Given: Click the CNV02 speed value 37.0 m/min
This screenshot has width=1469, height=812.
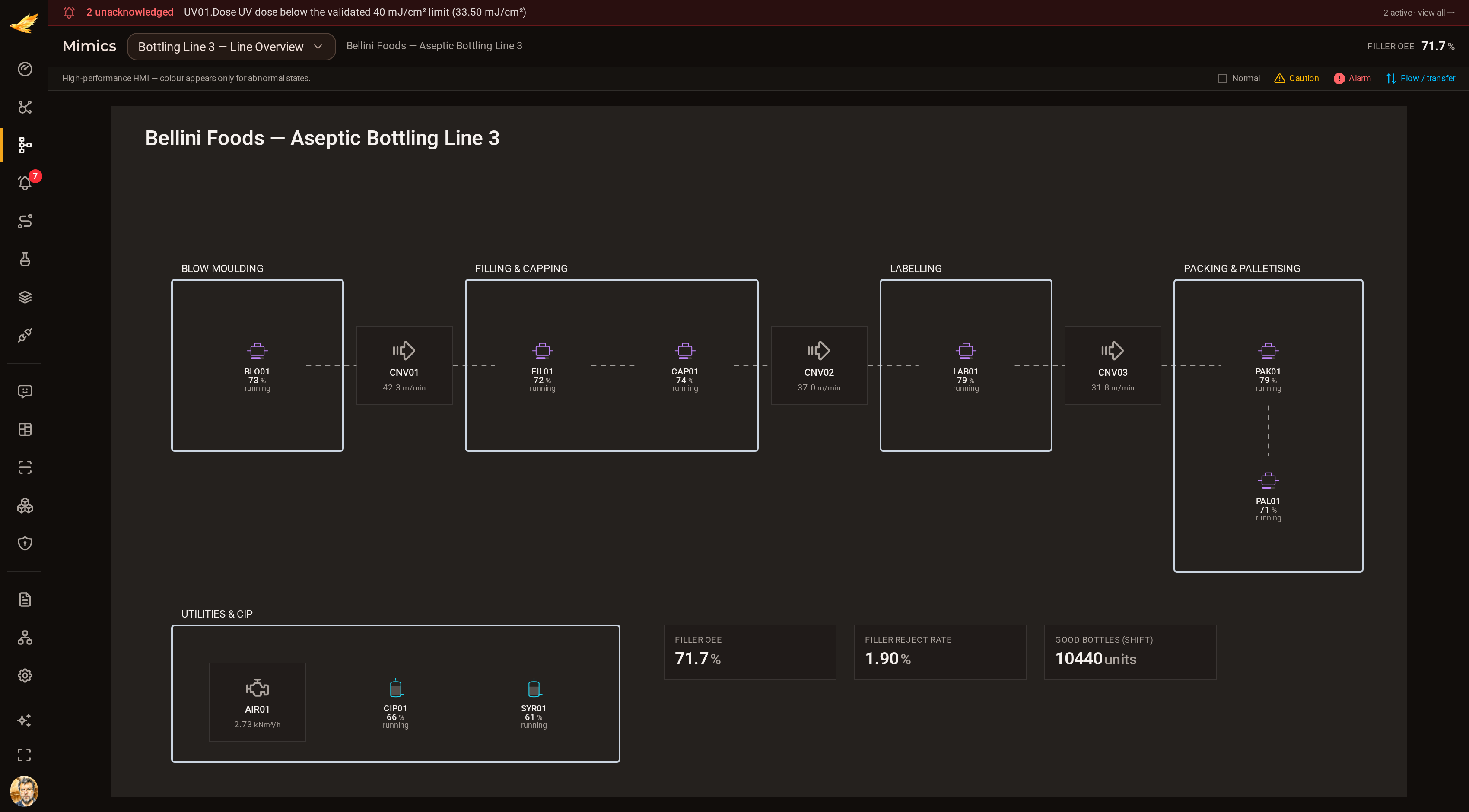Looking at the screenshot, I should pos(819,388).
